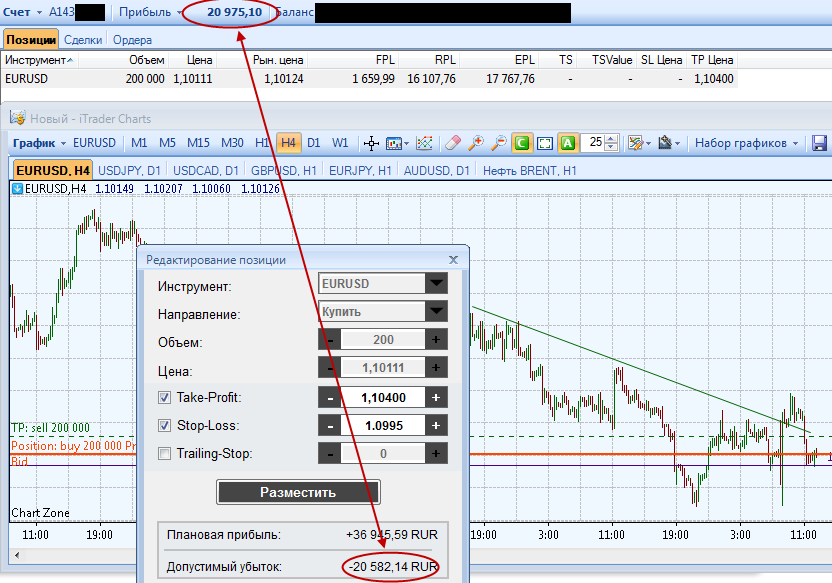Screen dimensions: 832x583
Task: Switch to the Сделки tab
Action: pyautogui.click(x=83, y=40)
